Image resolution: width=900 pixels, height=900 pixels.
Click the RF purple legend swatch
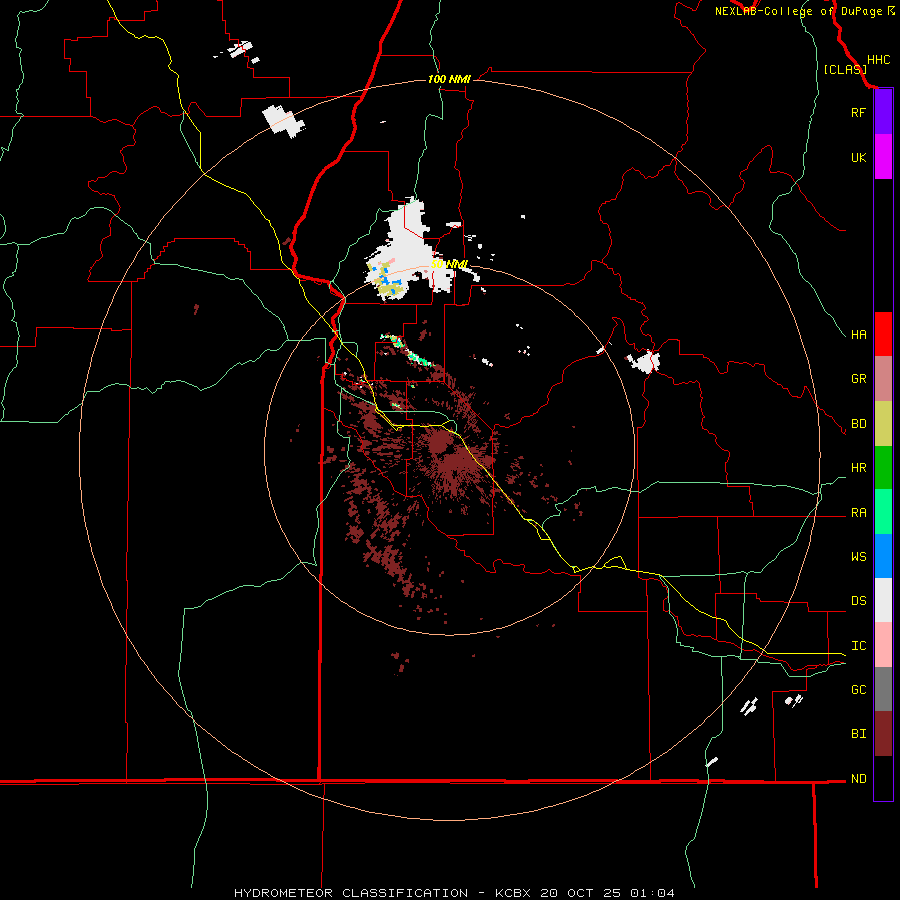(883, 112)
